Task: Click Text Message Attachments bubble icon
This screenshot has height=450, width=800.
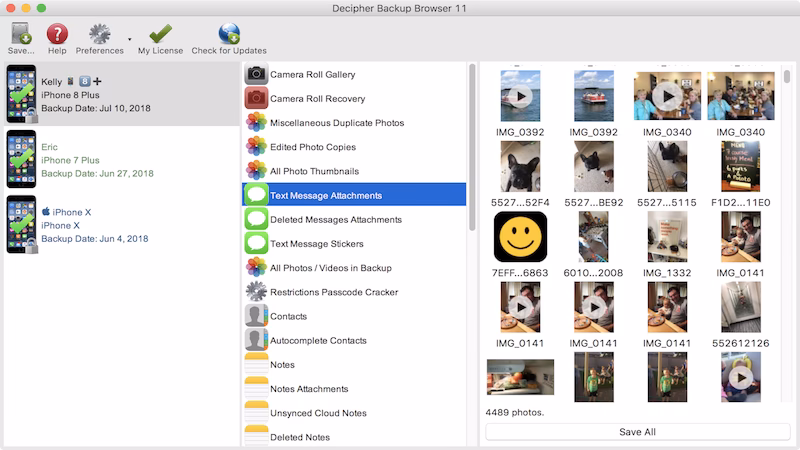Action: coord(256,195)
